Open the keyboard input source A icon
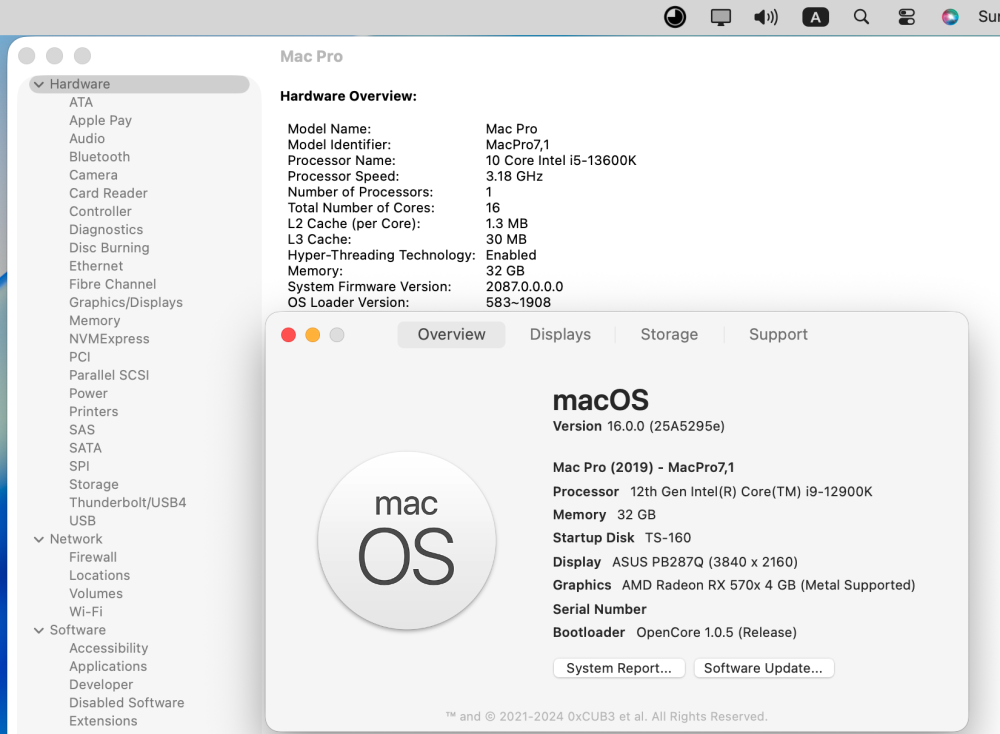The width and height of the screenshot is (1000, 734). [x=816, y=17]
